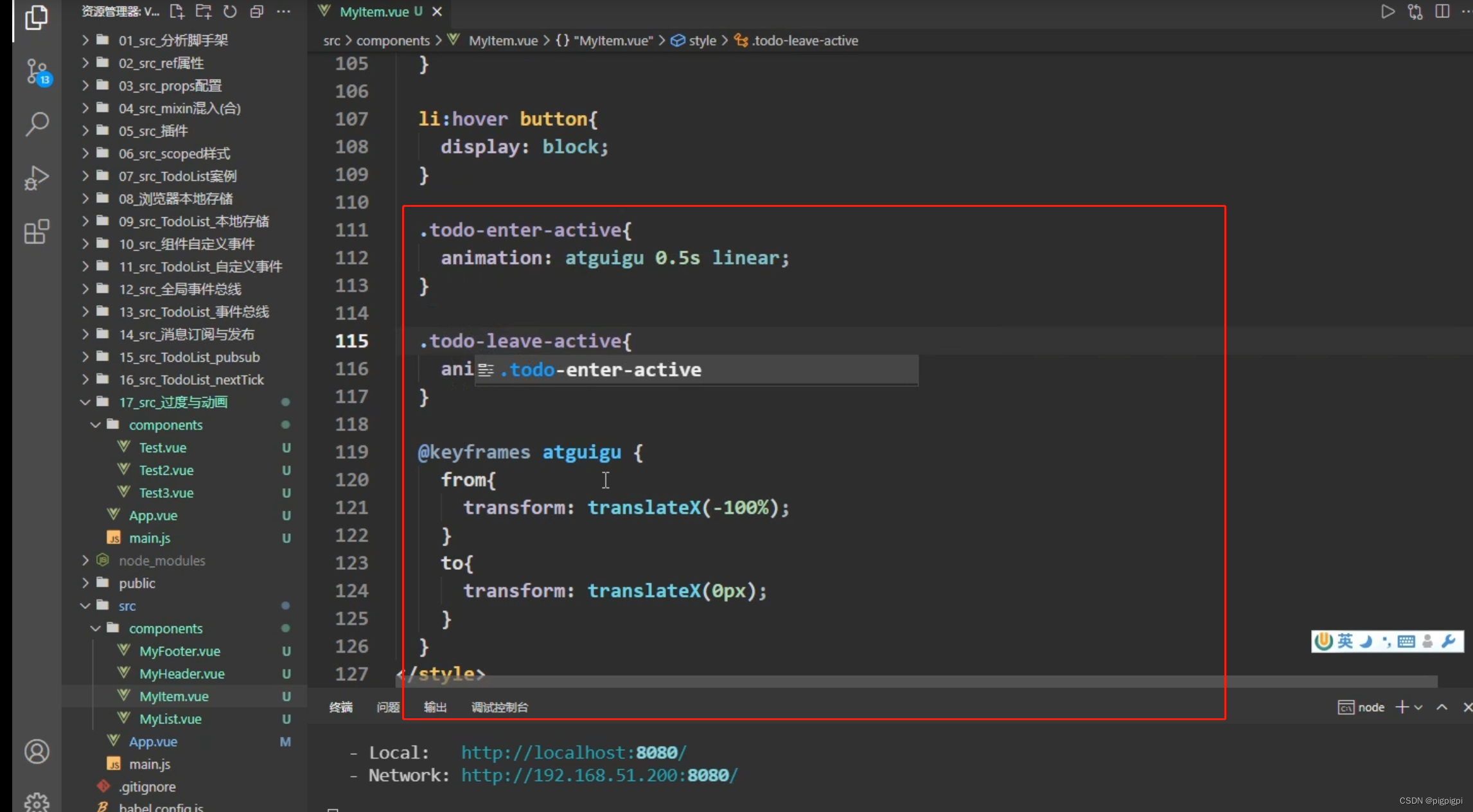Click the .todo-leave-active breadcrumb segment
The image size is (1473, 812).
(x=805, y=40)
